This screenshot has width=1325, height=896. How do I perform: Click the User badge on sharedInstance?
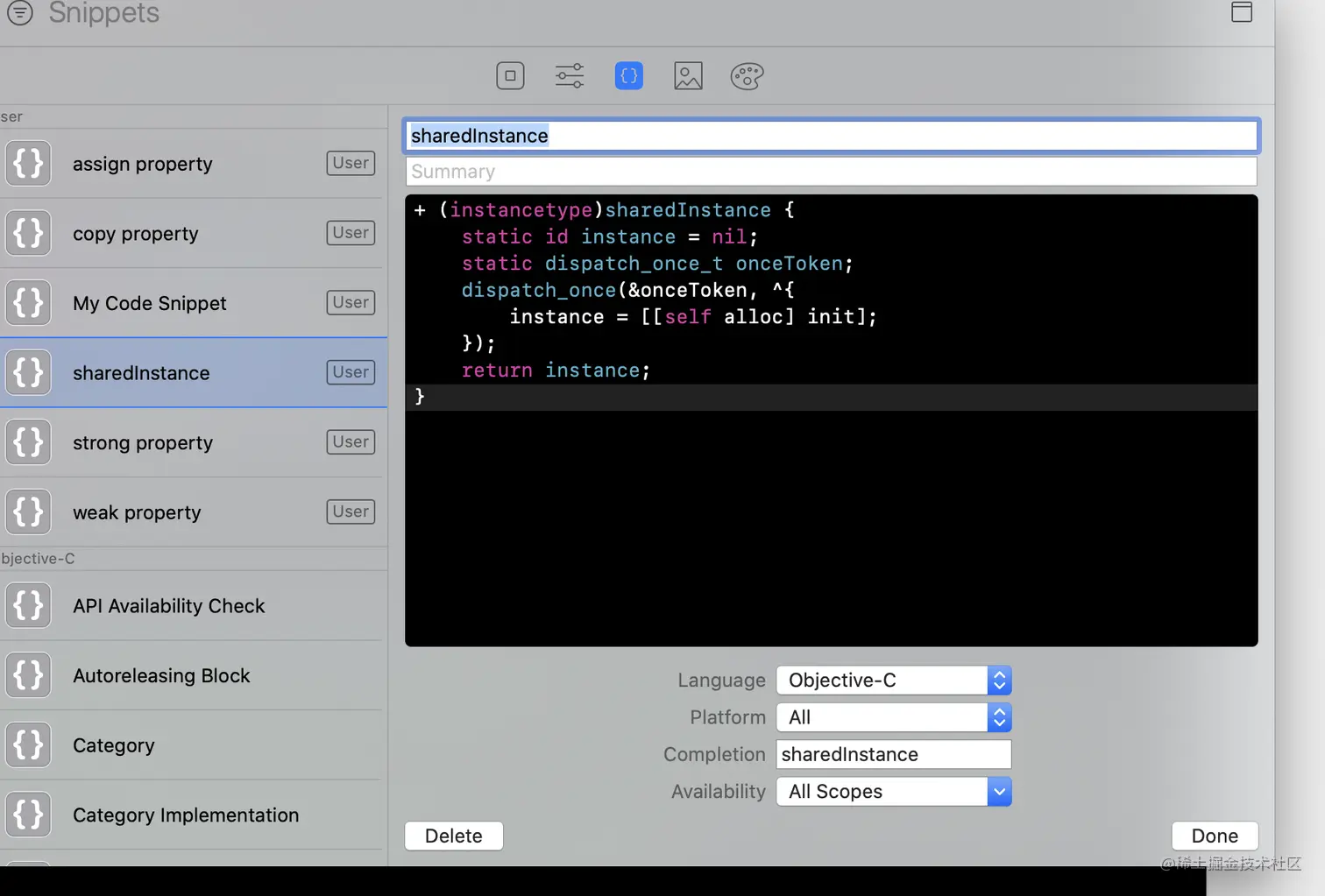point(351,372)
